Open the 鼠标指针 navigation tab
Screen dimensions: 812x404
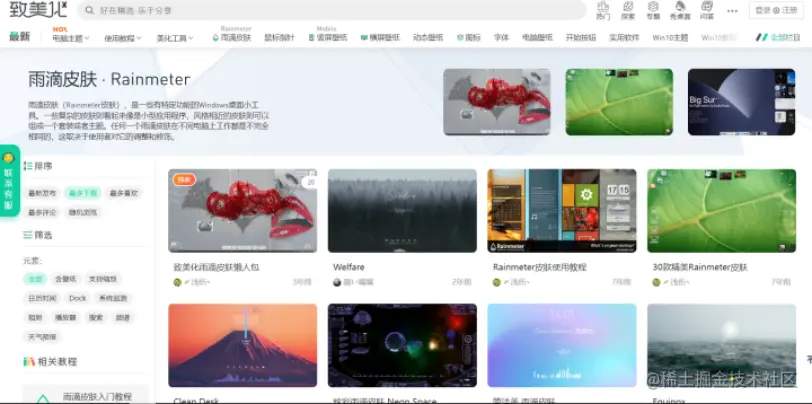click(279, 37)
